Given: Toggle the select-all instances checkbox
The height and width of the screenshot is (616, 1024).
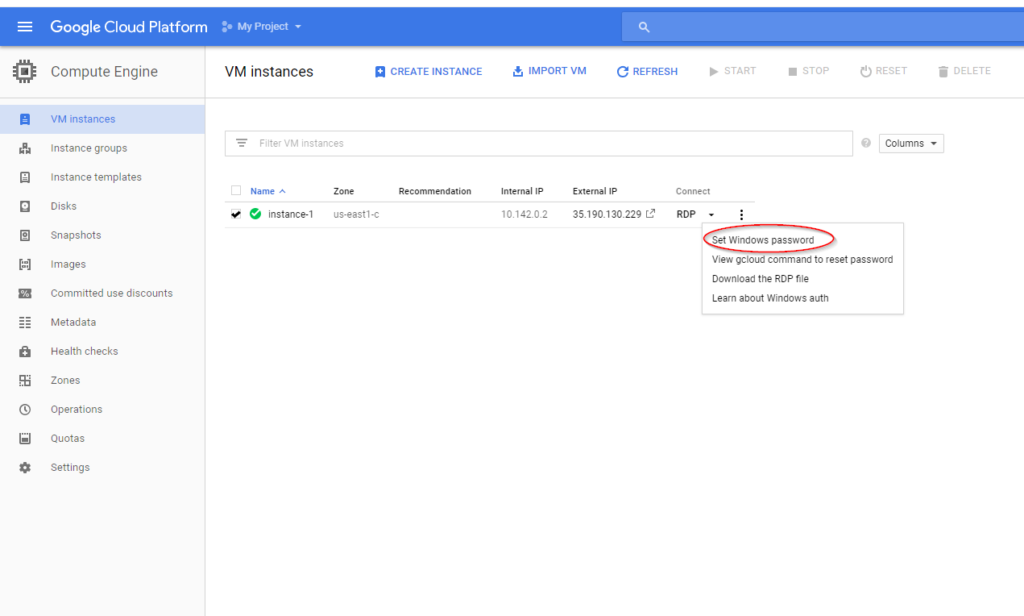Looking at the screenshot, I should click(x=236, y=191).
